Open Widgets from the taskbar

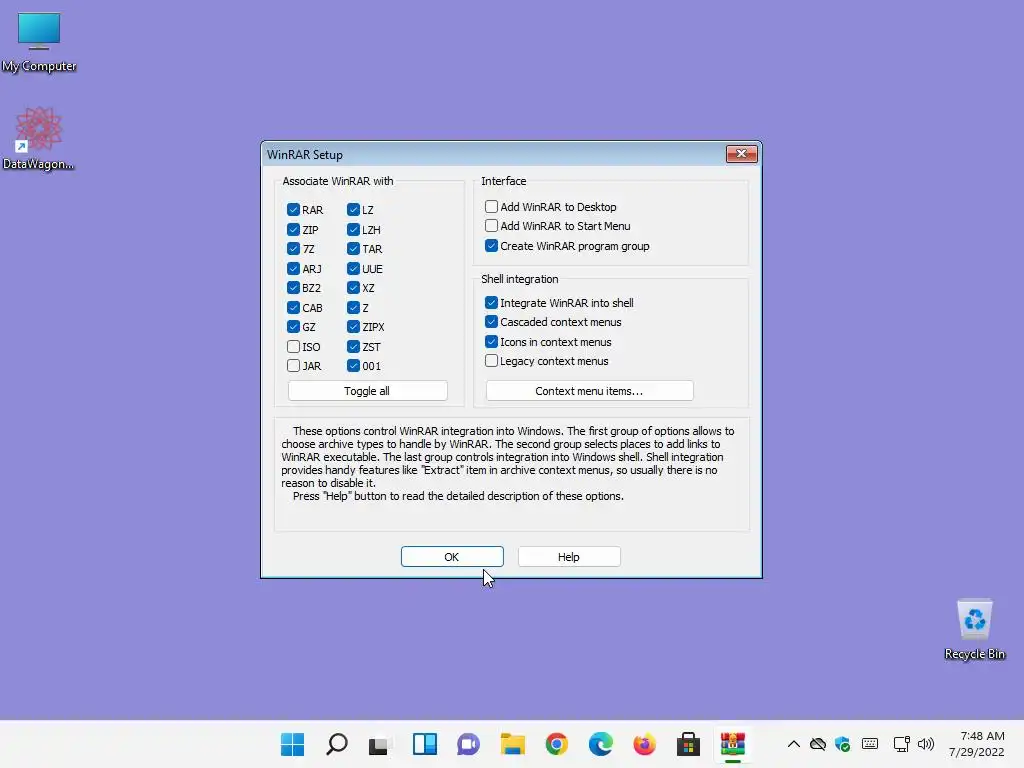(x=424, y=744)
